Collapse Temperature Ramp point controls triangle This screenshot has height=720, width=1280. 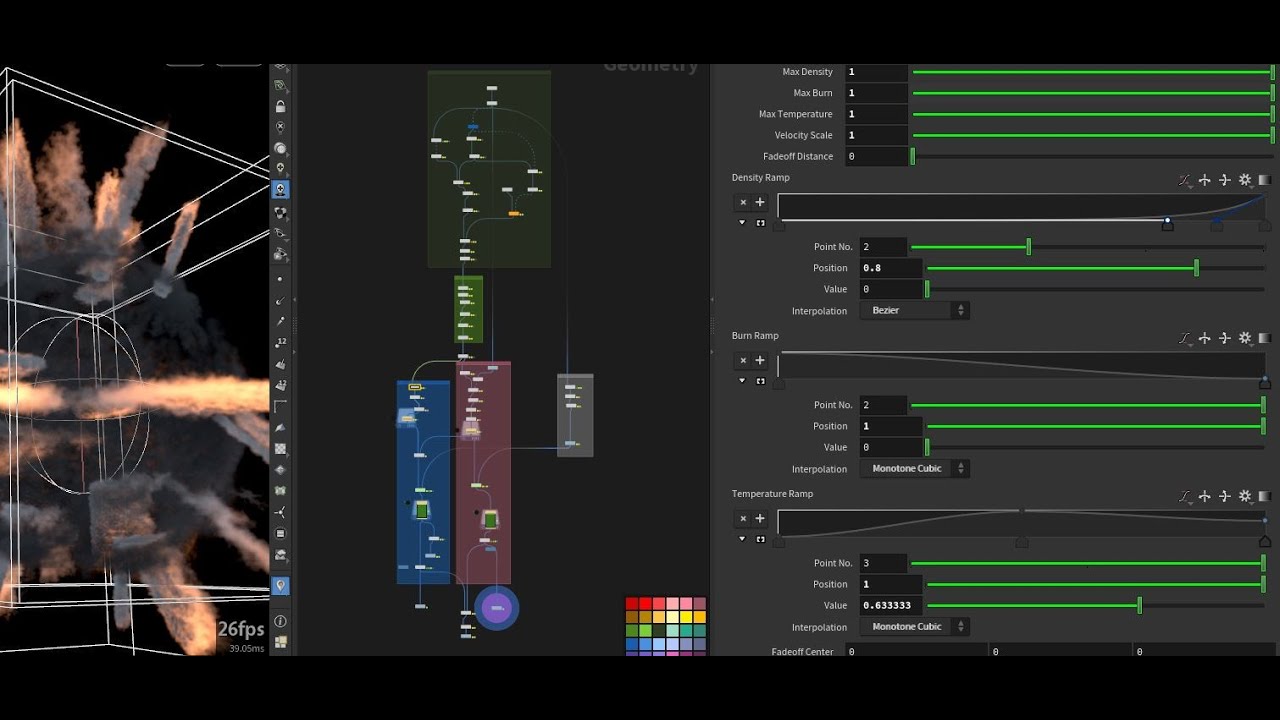pyautogui.click(x=743, y=538)
